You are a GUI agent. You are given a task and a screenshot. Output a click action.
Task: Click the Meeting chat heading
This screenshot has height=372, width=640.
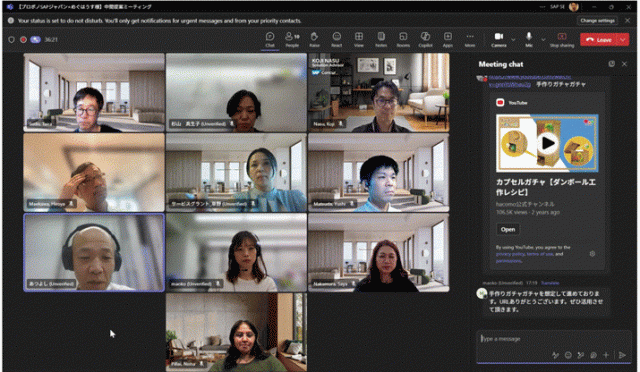(x=501, y=64)
